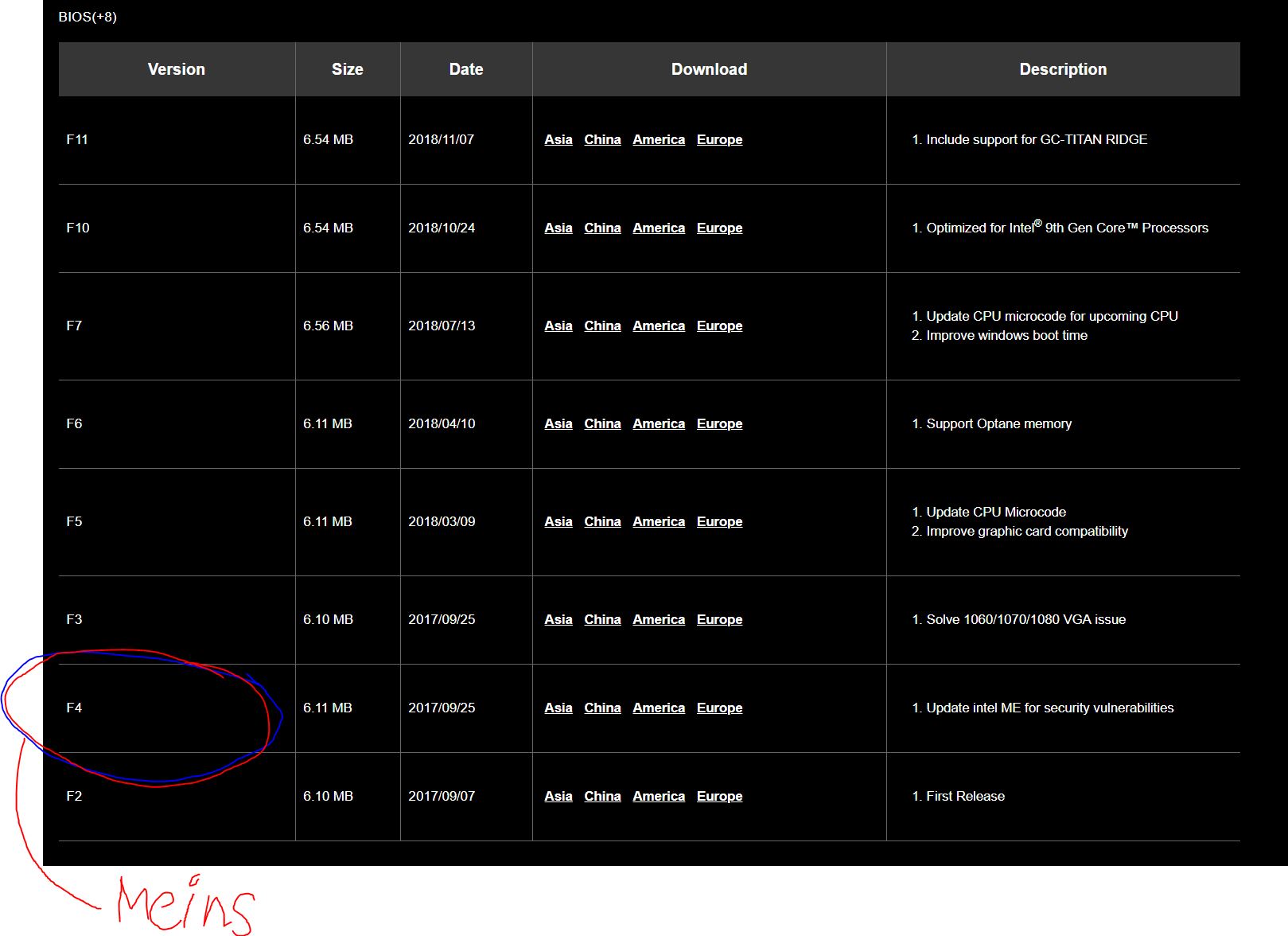This screenshot has width=1288, height=936.
Task: Download F5 BIOS from Europe server
Action: coord(719,521)
